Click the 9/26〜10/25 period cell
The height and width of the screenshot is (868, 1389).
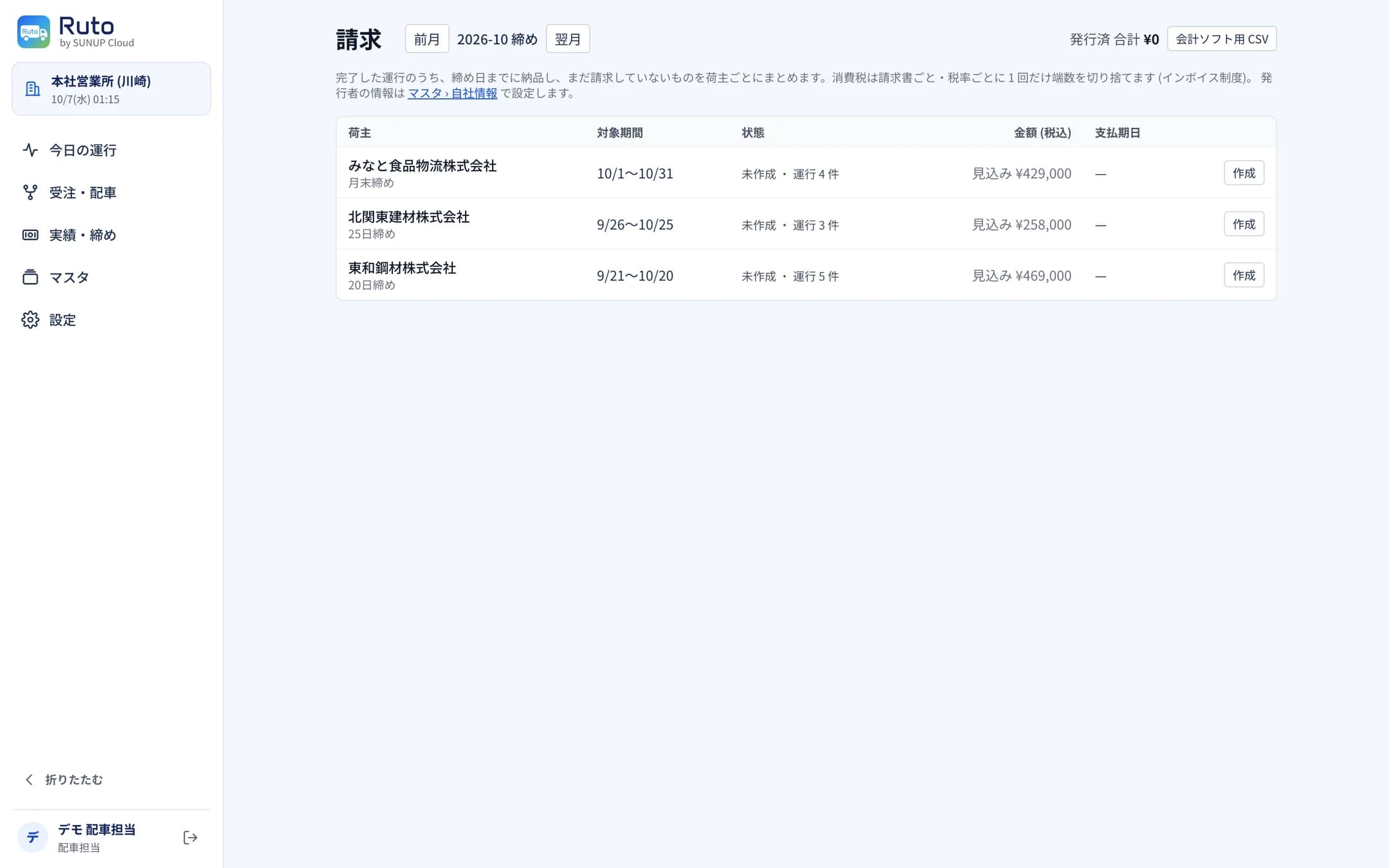(635, 224)
